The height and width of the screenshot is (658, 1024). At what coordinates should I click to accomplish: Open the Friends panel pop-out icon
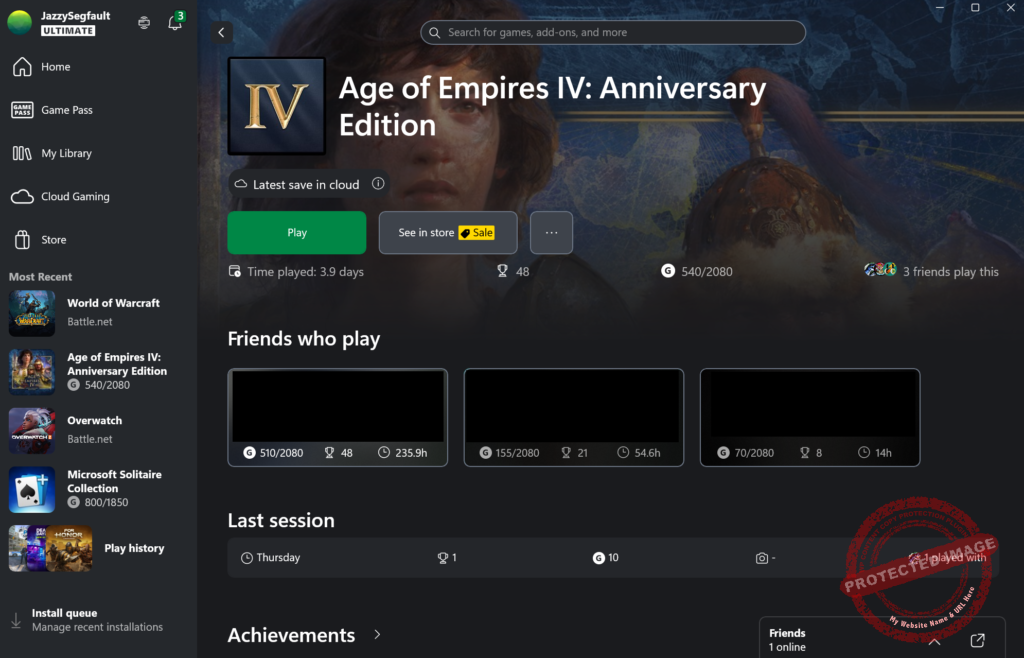tap(978, 640)
